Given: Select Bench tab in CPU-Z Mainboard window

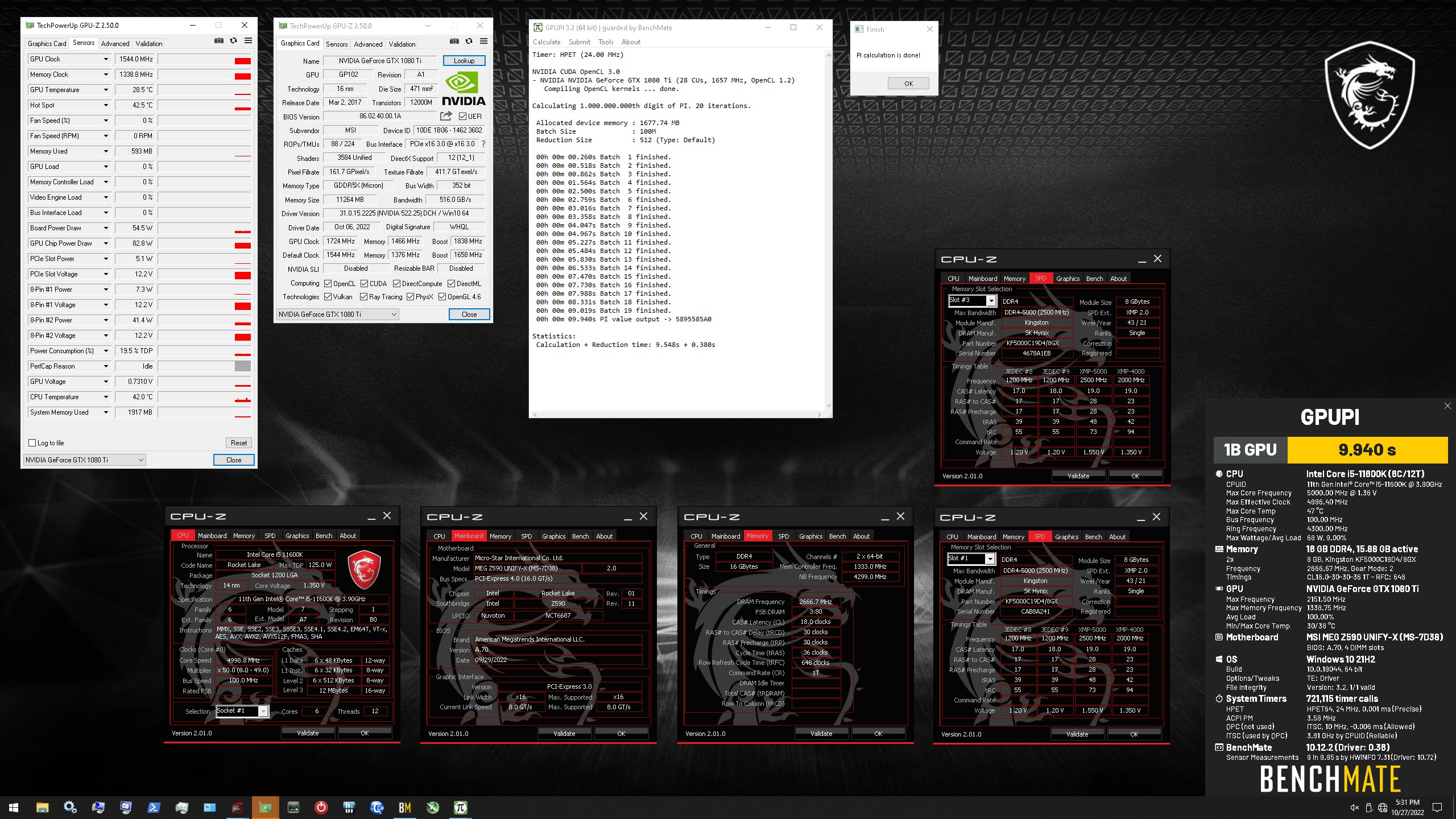Looking at the screenshot, I should [580, 536].
